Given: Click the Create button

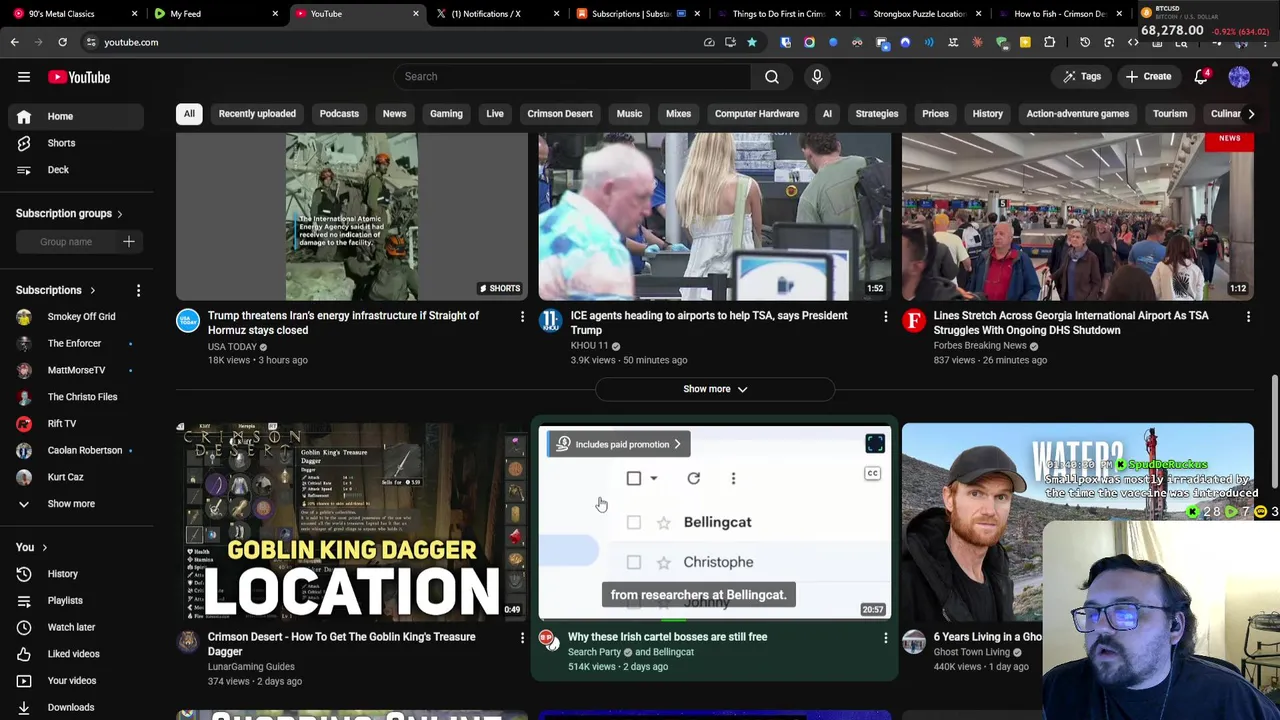Looking at the screenshot, I should pos(1148,77).
